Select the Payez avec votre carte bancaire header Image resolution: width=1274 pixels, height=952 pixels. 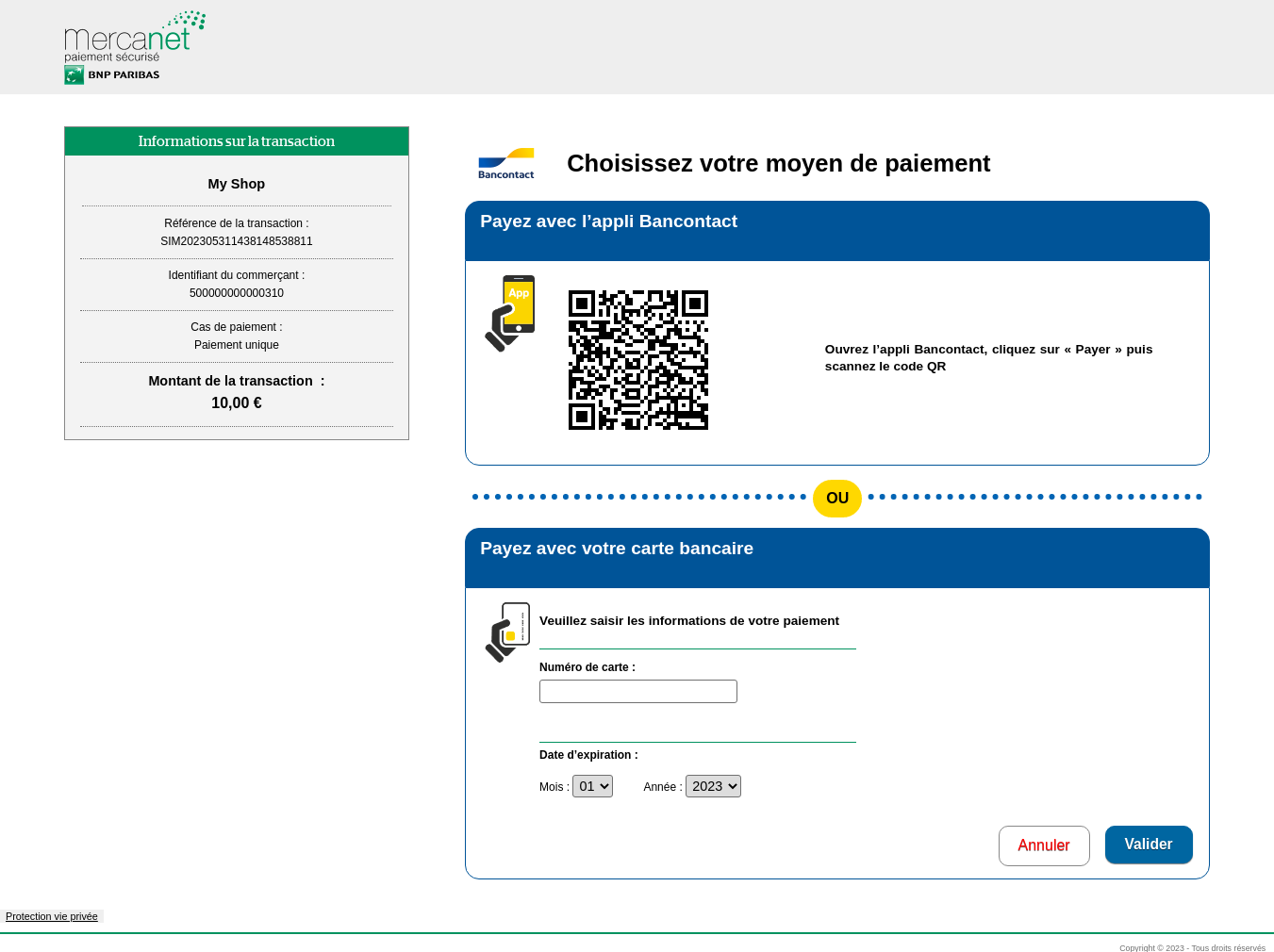617,549
